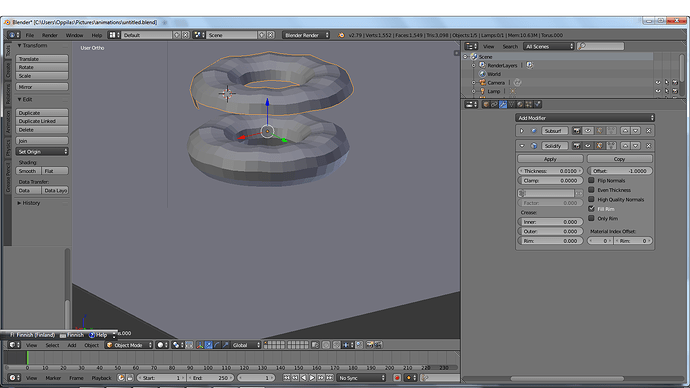Click the Subsurf modifier type icon
This screenshot has width=690, height=388.
[534, 131]
